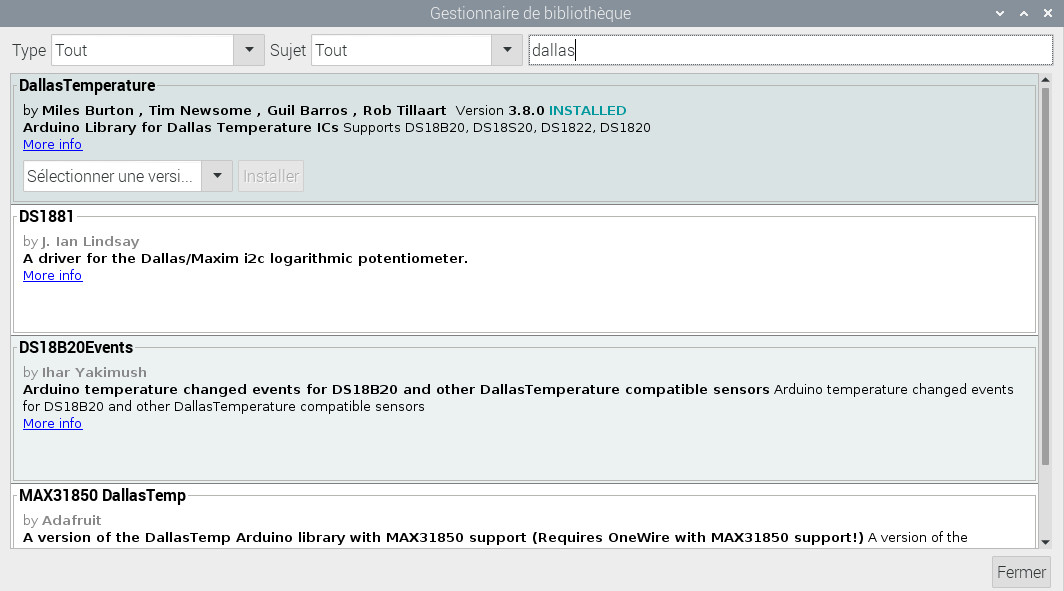Open the Sujet filter dropdown
1064x591 pixels.
[507, 50]
